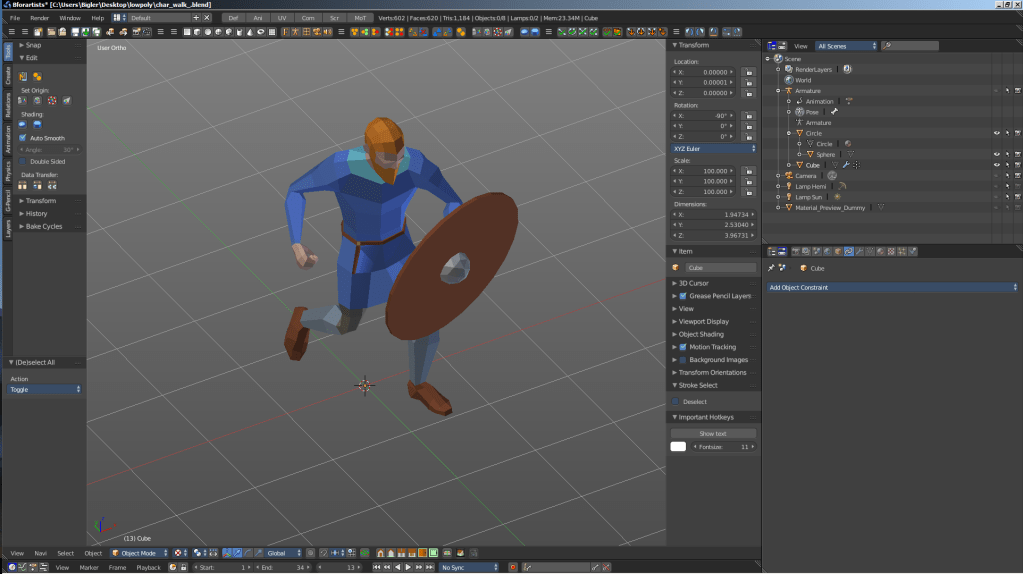Hide the Sphere object using its eye icon
The height and width of the screenshot is (574, 1023).
coord(996,154)
